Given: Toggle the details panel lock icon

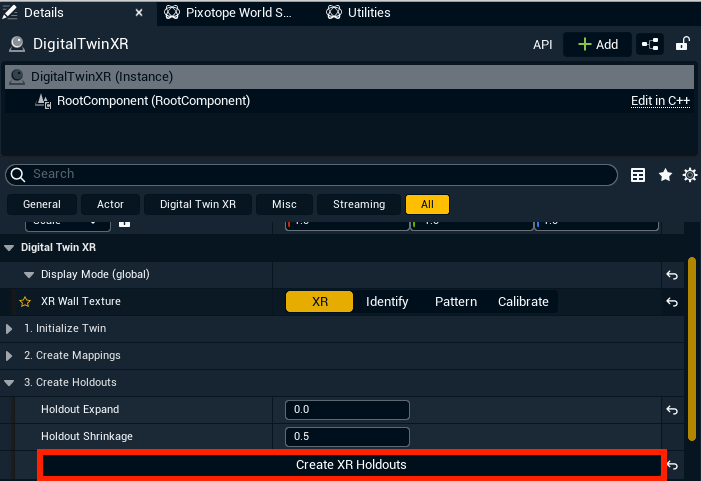Looking at the screenshot, I should pos(683,44).
